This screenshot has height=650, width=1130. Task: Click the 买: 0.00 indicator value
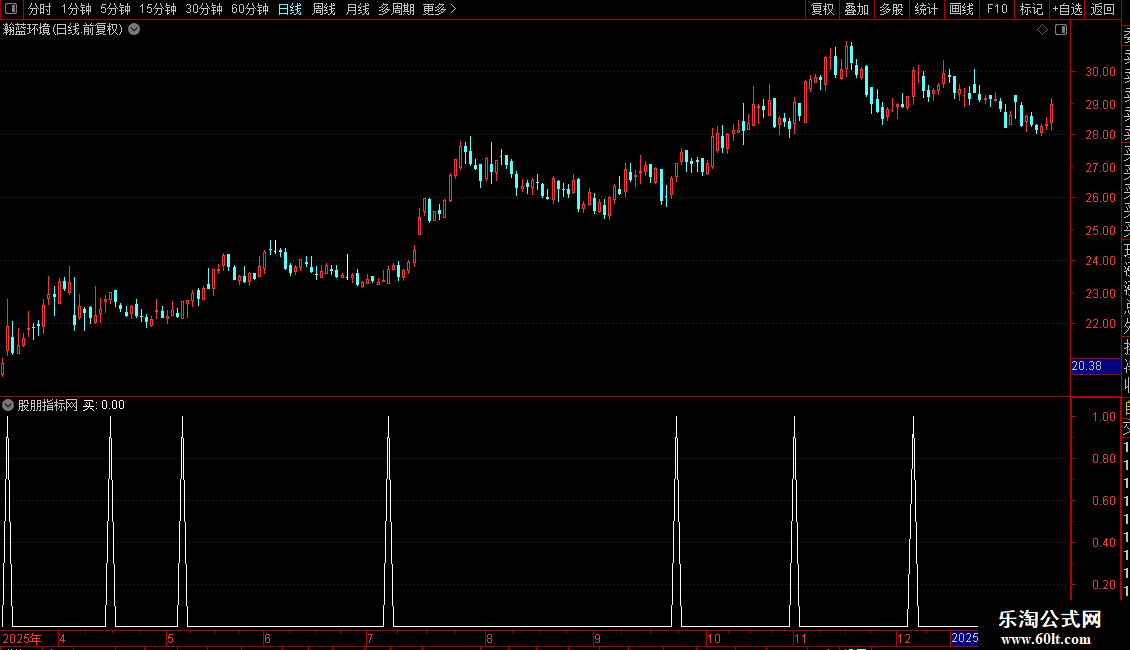[103, 405]
